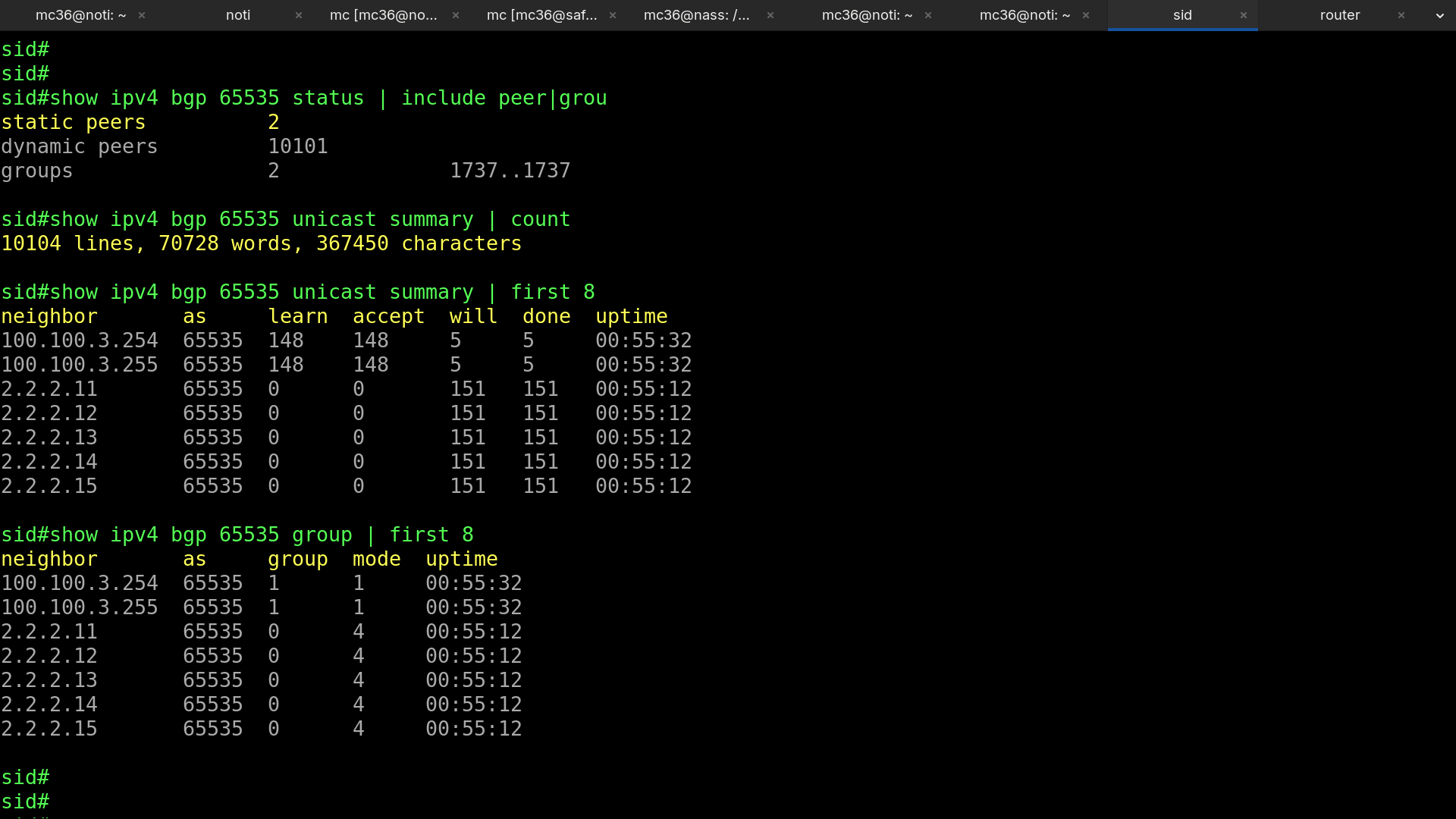Close the mc [mc36@saf... tab

[613, 15]
